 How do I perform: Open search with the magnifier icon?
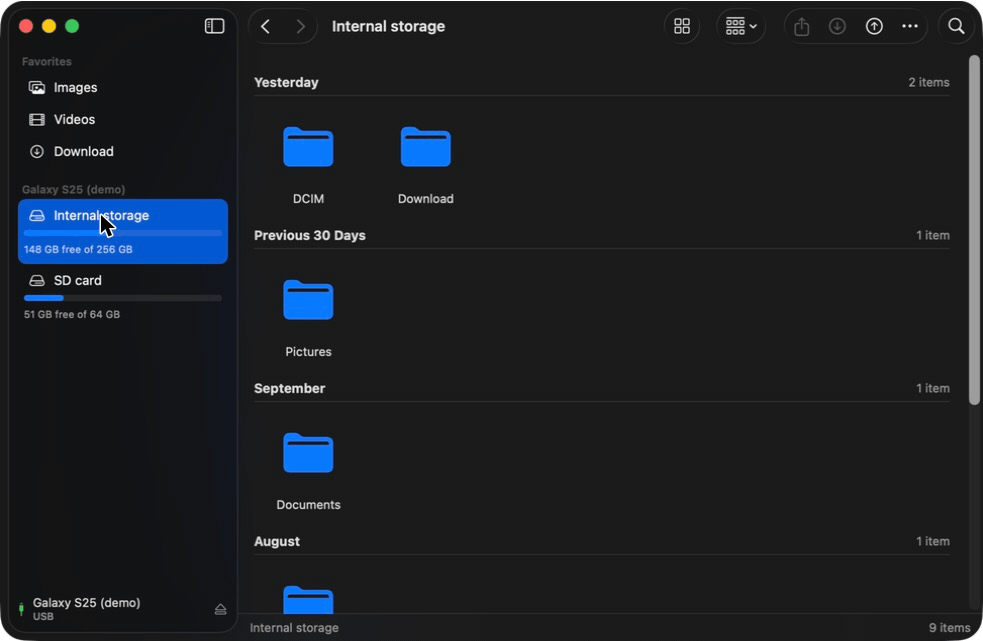tap(956, 26)
